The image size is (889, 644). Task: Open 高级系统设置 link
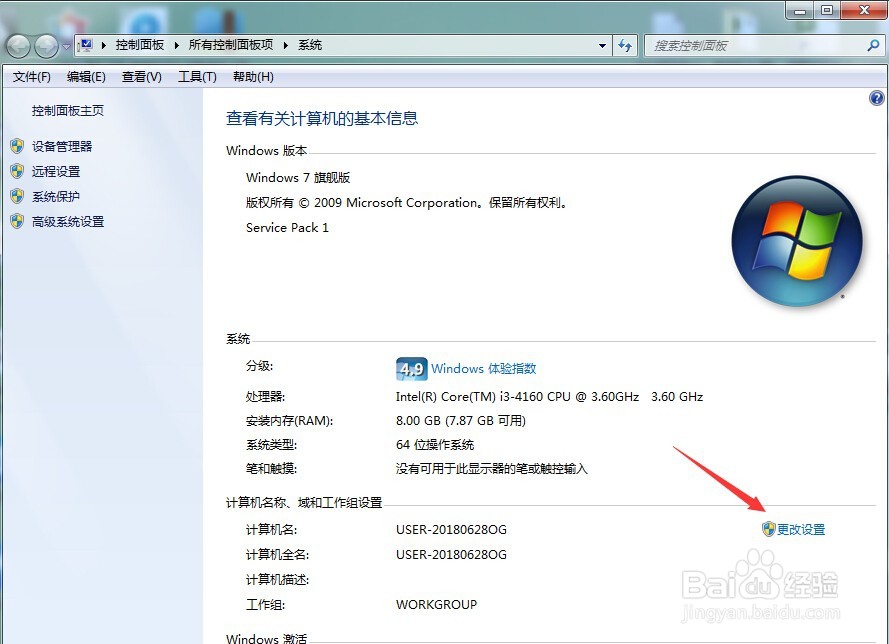(68, 221)
